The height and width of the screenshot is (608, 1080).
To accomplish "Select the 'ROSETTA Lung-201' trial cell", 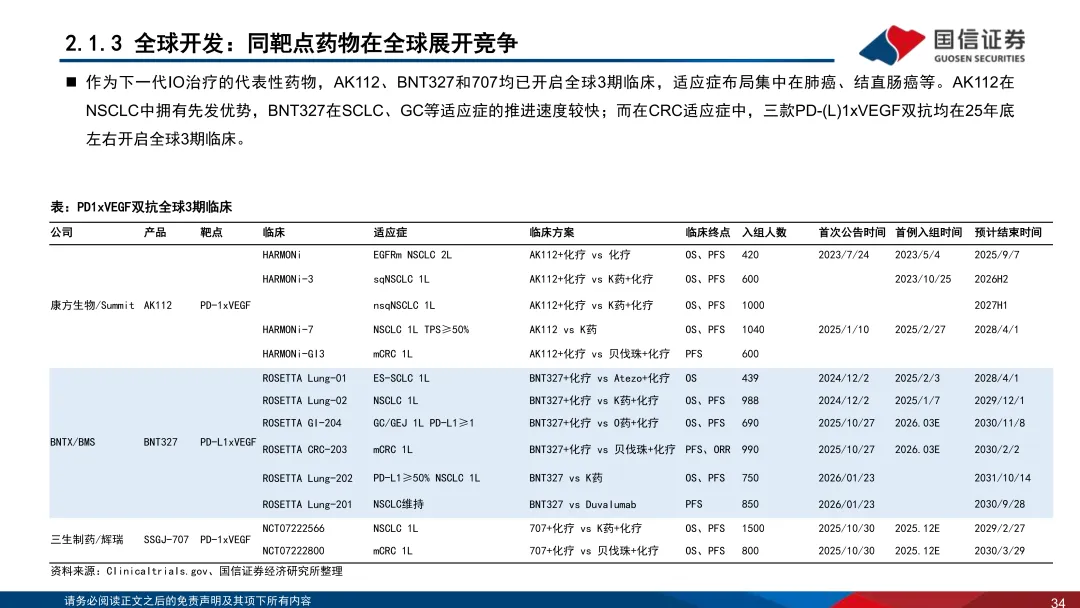I will [x=307, y=504].
